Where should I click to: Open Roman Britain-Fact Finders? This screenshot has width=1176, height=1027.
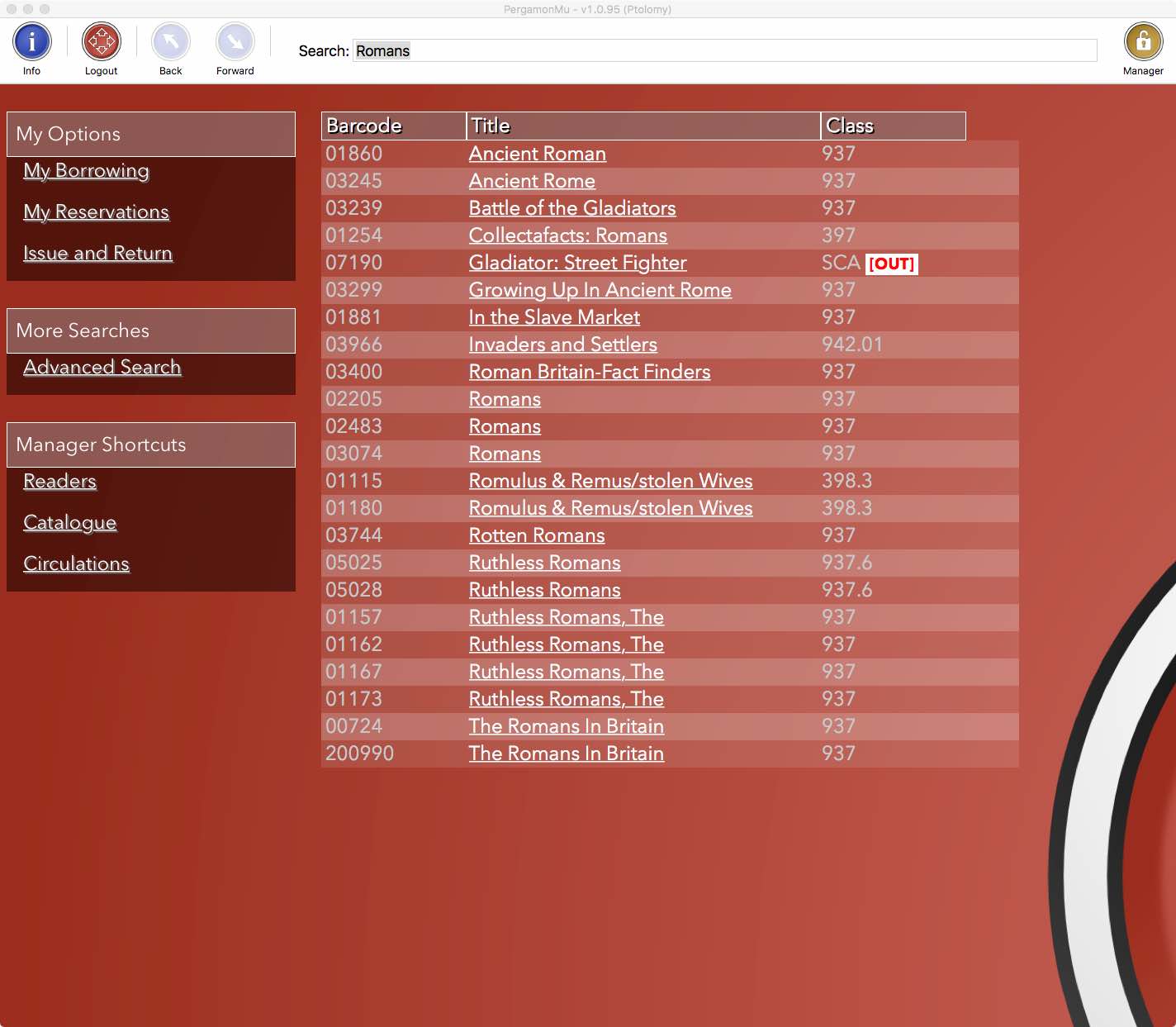click(x=590, y=372)
